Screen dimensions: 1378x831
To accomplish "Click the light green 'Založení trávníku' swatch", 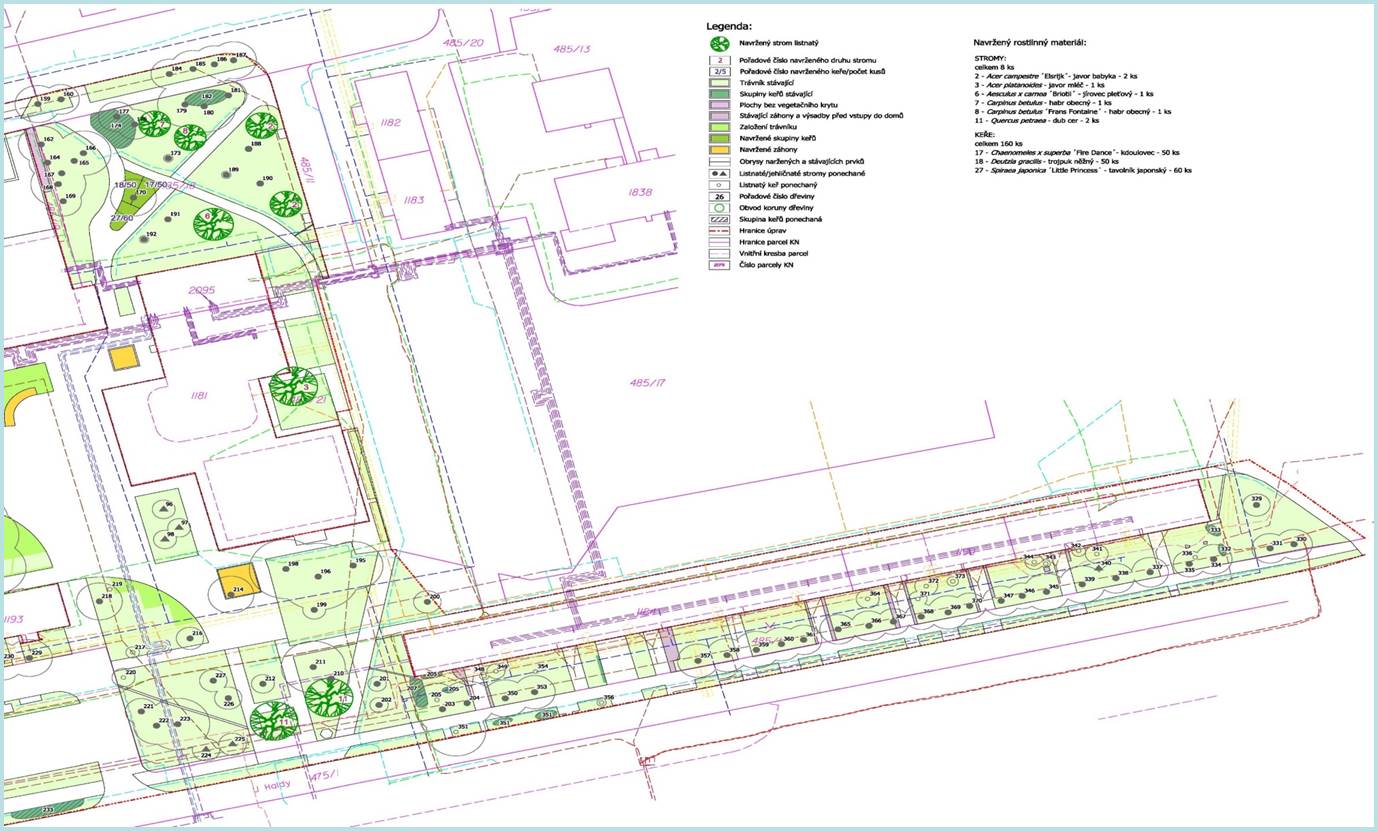I will point(718,127).
